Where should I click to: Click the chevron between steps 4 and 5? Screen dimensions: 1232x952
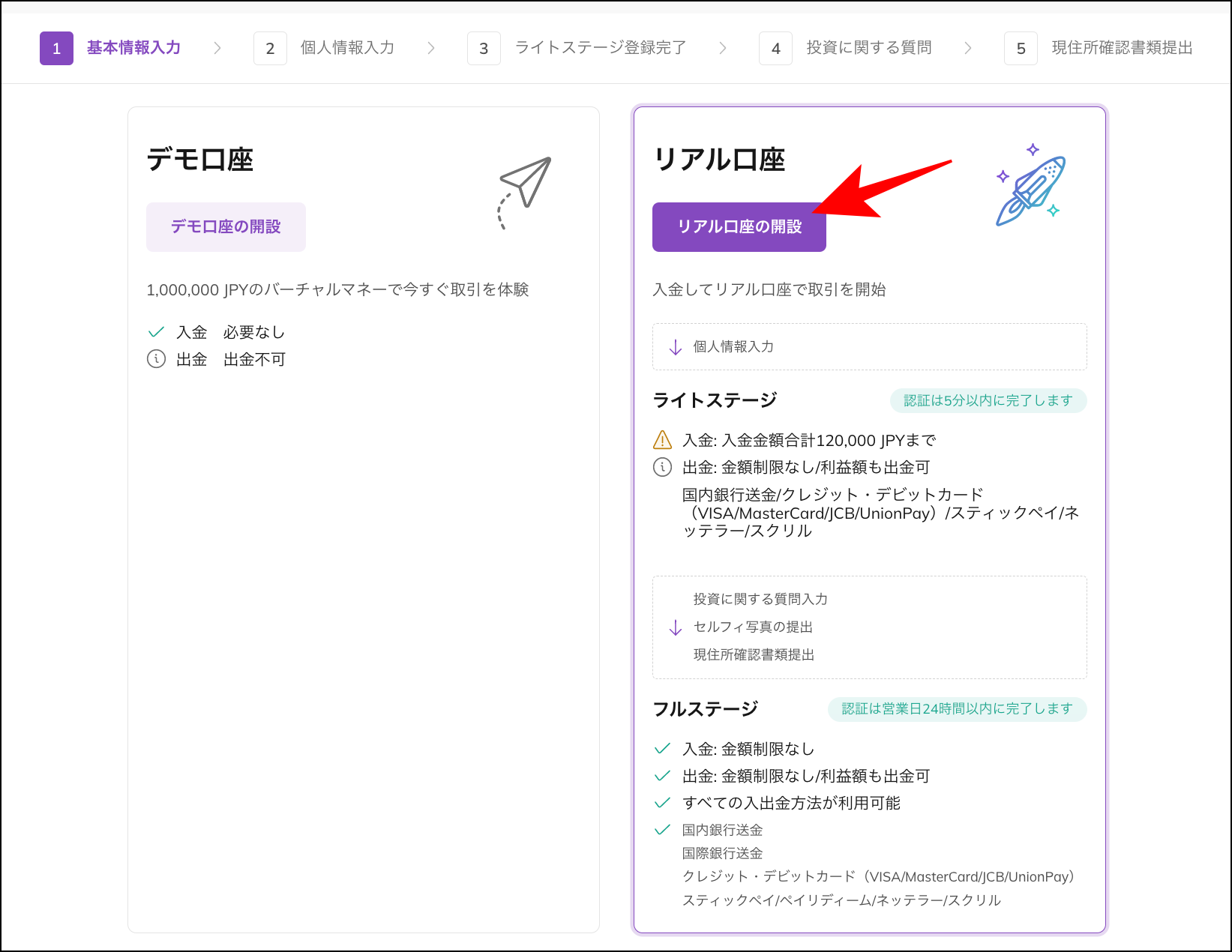968,47
